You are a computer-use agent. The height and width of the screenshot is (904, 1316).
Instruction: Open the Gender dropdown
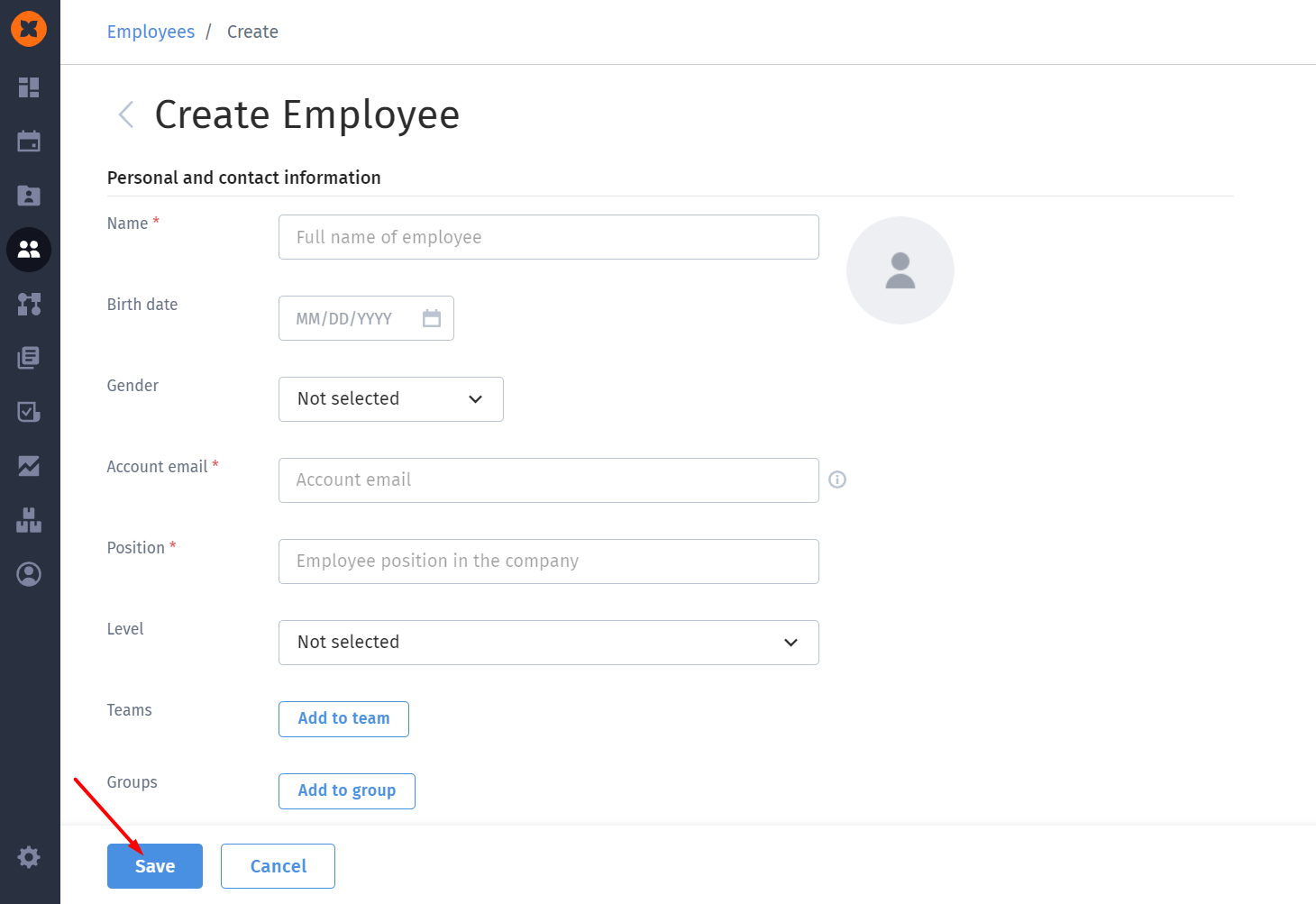(390, 398)
